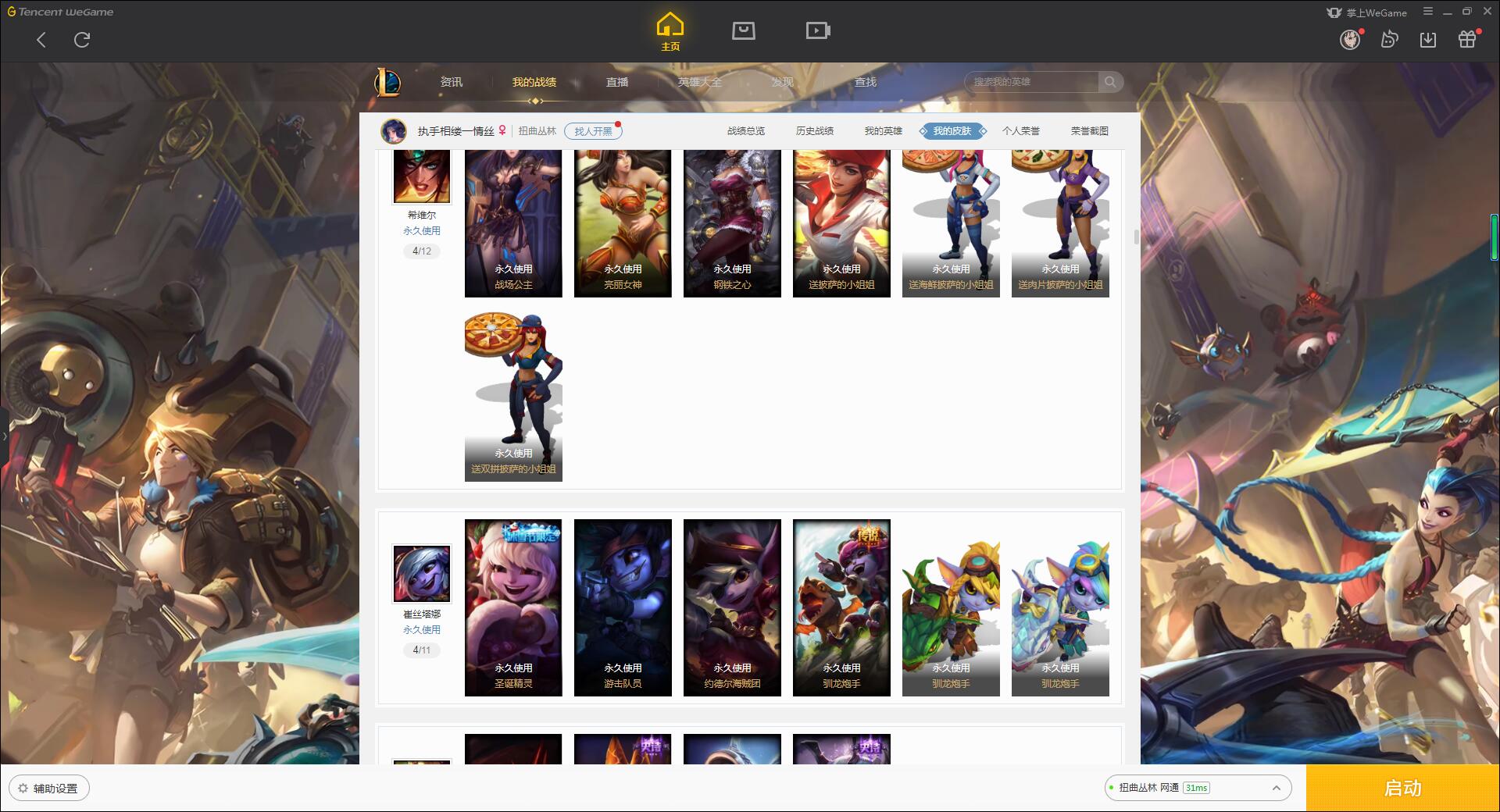Open the 荣誉截图 sub-tab

pyautogui.click(x=1090, y=131)
